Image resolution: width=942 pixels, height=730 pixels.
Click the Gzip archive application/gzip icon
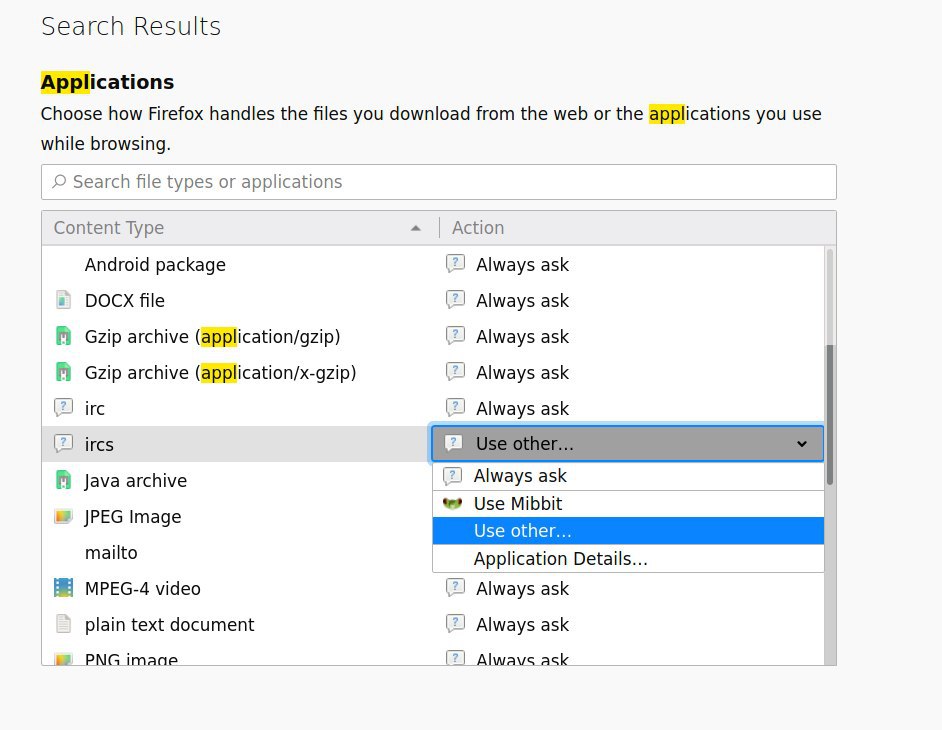click(x=63, y=336)
